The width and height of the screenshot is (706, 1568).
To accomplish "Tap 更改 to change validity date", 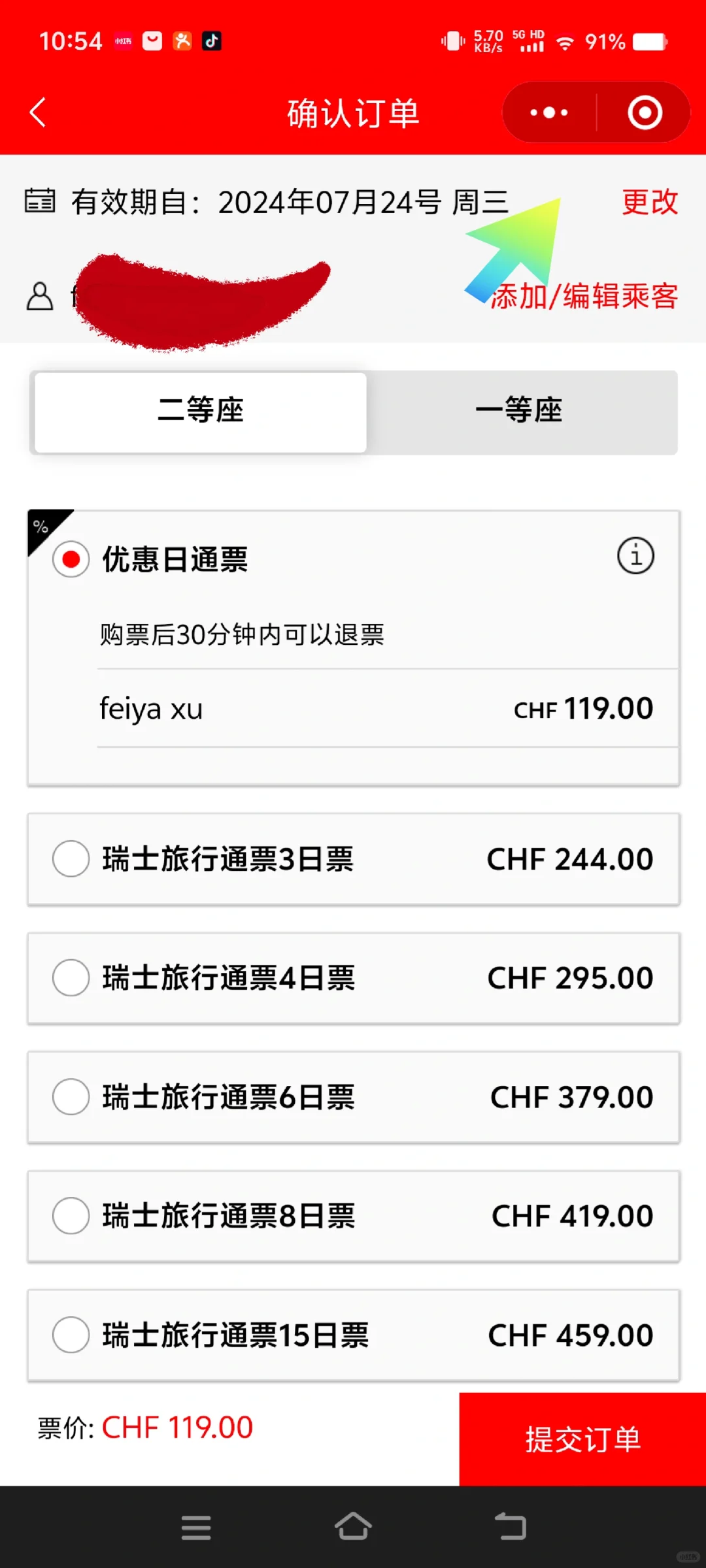I will (650, 202).
